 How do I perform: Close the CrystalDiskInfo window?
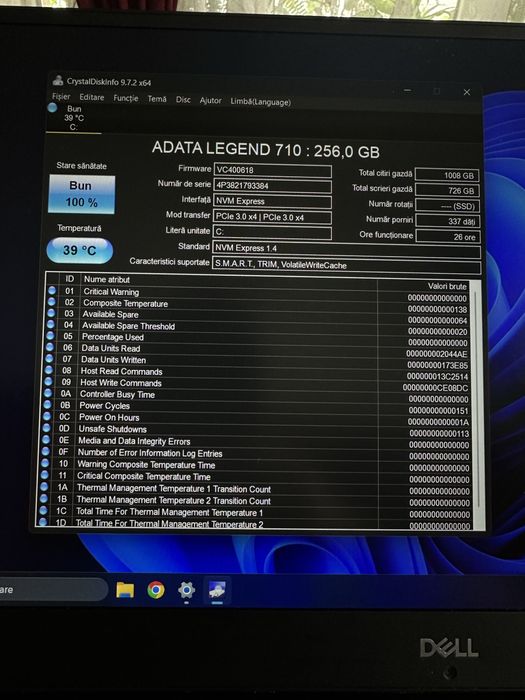click(467, 92)
